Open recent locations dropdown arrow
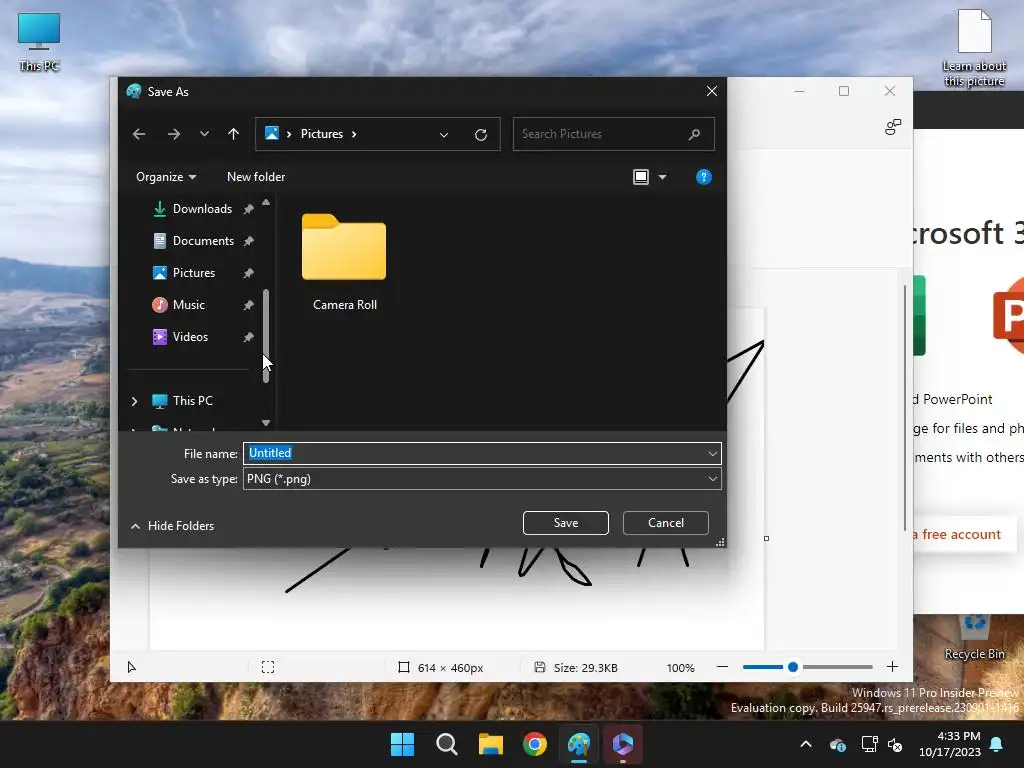Viewport: 1024px width, 768px height. tap(204, 134)
